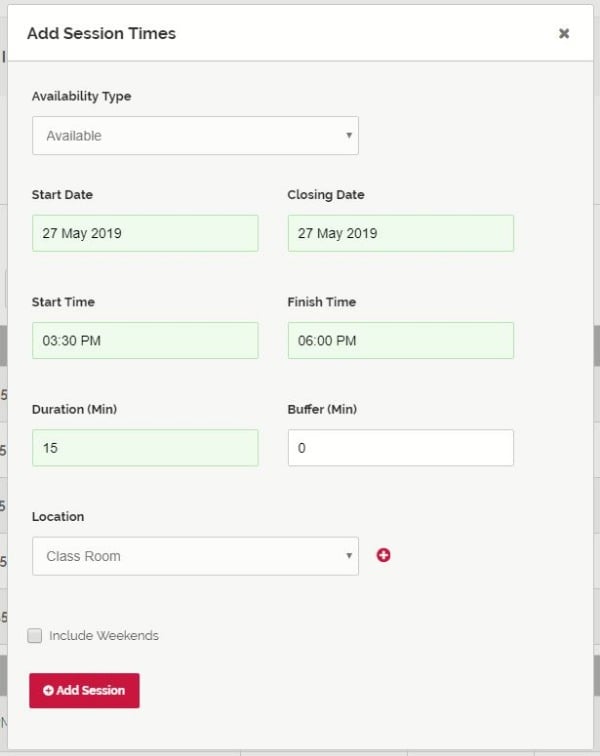This screenshot has height=756, width=600.
Task: Click the Duration (Min) input
Action: coord(145,448)
